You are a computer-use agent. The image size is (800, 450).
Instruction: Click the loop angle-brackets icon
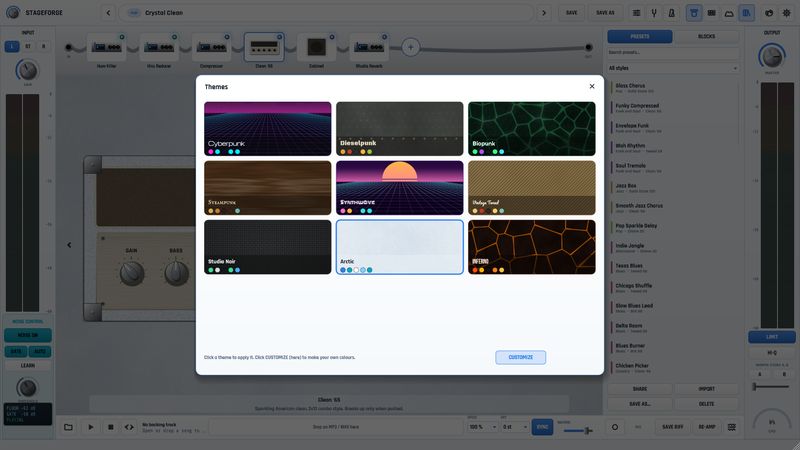pos(129,427)
